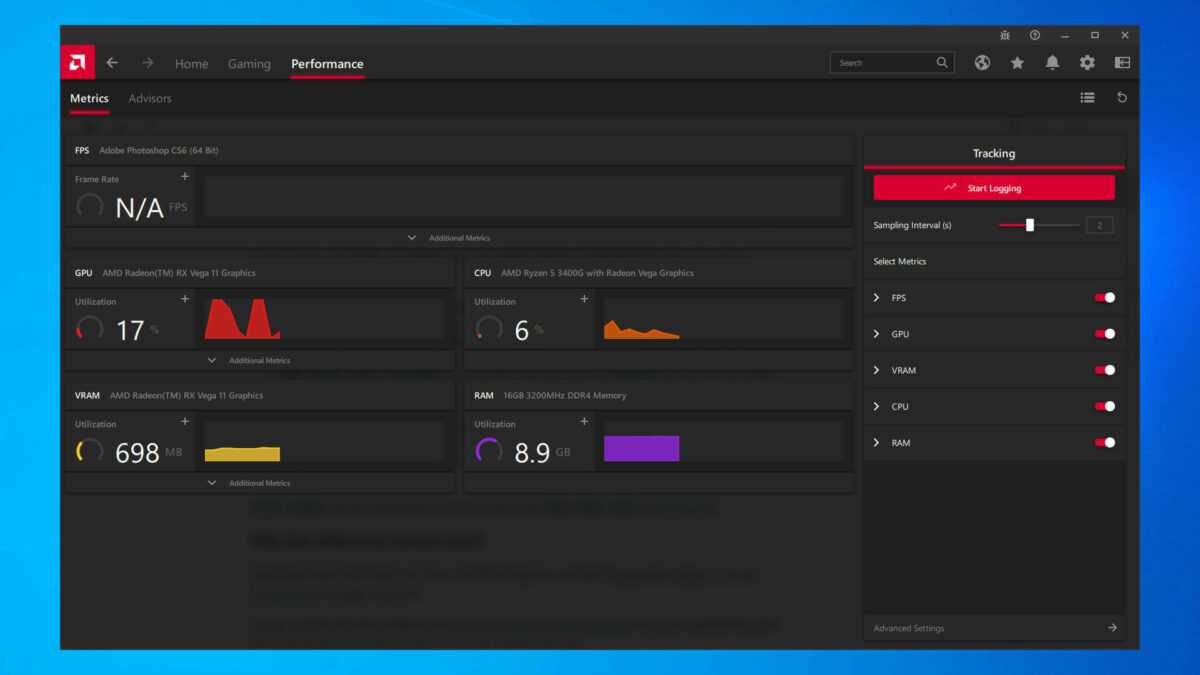This screenshot has height=675, width=1200.
Task: Disable GPU tracking toggle
Action: (x=1105, y=334)
